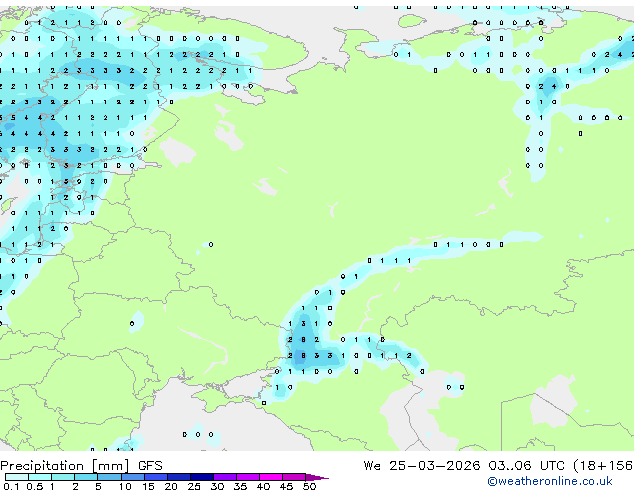Screen dimensions: 634x490
Task: Click the legend label "15"
Action: [x=148, y=486]
